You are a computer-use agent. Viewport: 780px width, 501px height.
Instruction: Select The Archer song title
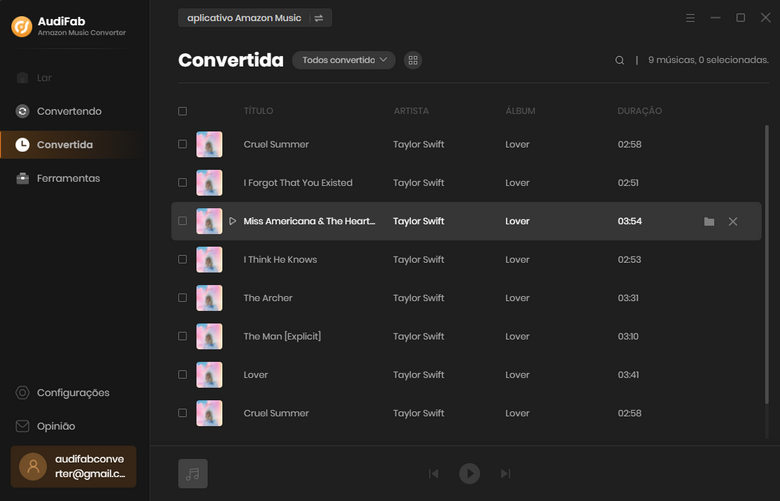(268, 298)
